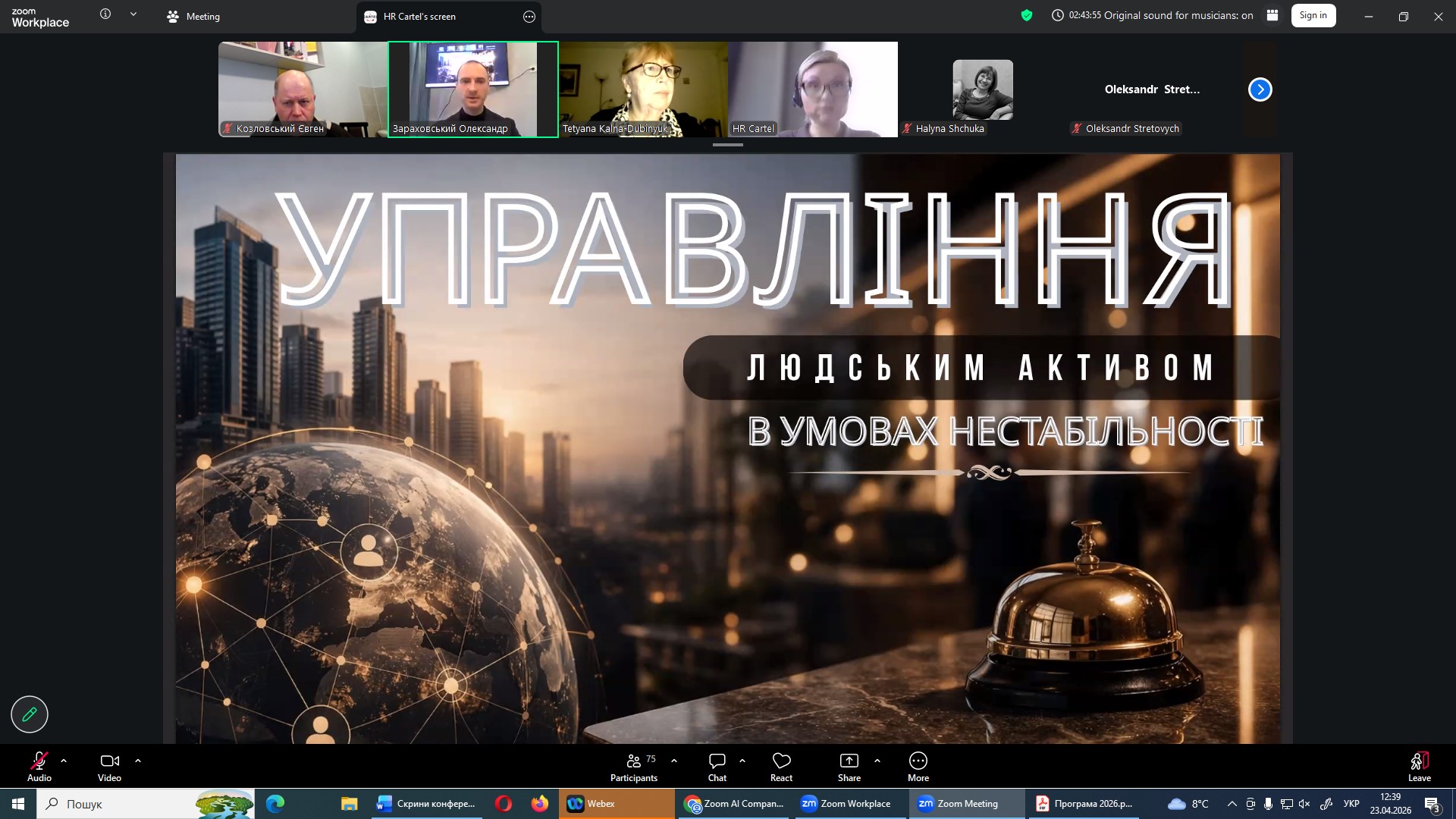1456x819 pixels.
Task: Switch to the Meeting tab
Action: (193, 17)
